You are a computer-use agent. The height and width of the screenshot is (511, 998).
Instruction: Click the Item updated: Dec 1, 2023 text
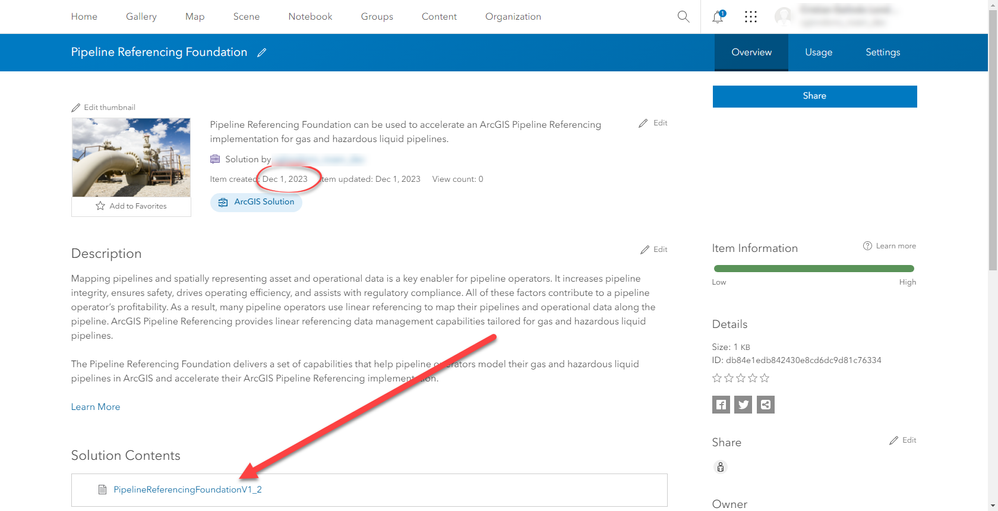click(x=369, y=179)
